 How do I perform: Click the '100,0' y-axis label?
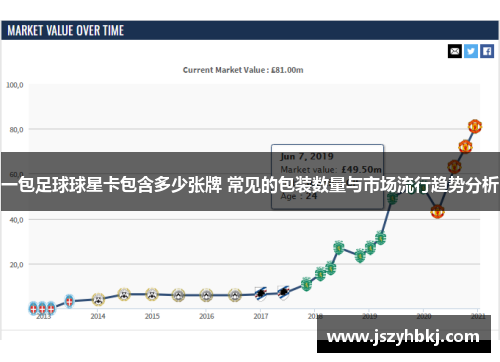click(15, 85)
